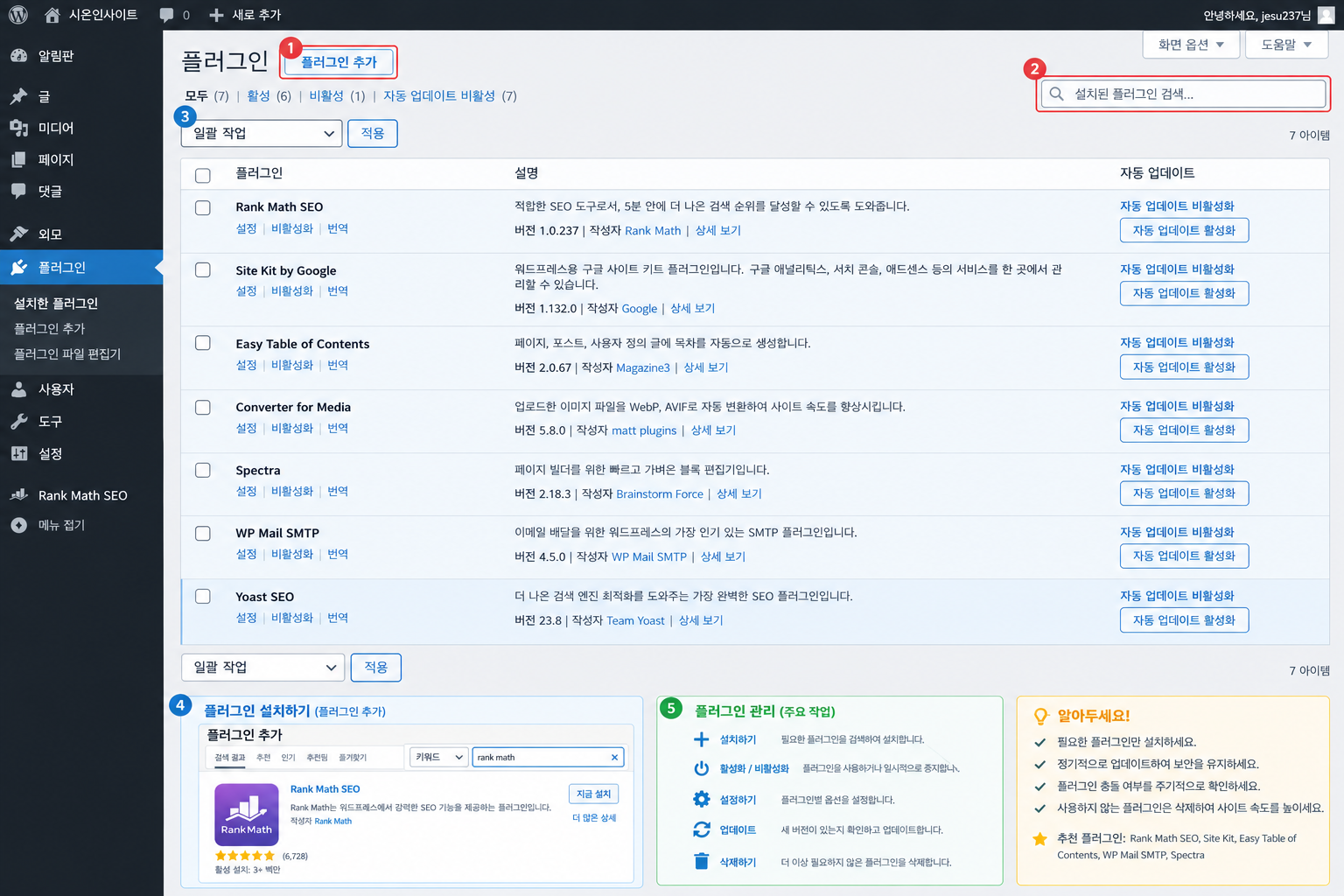This screenshot has width=1344, height=896.
Task: Open 플러그인 추가 in sidebar submenu
Action: 50,328
